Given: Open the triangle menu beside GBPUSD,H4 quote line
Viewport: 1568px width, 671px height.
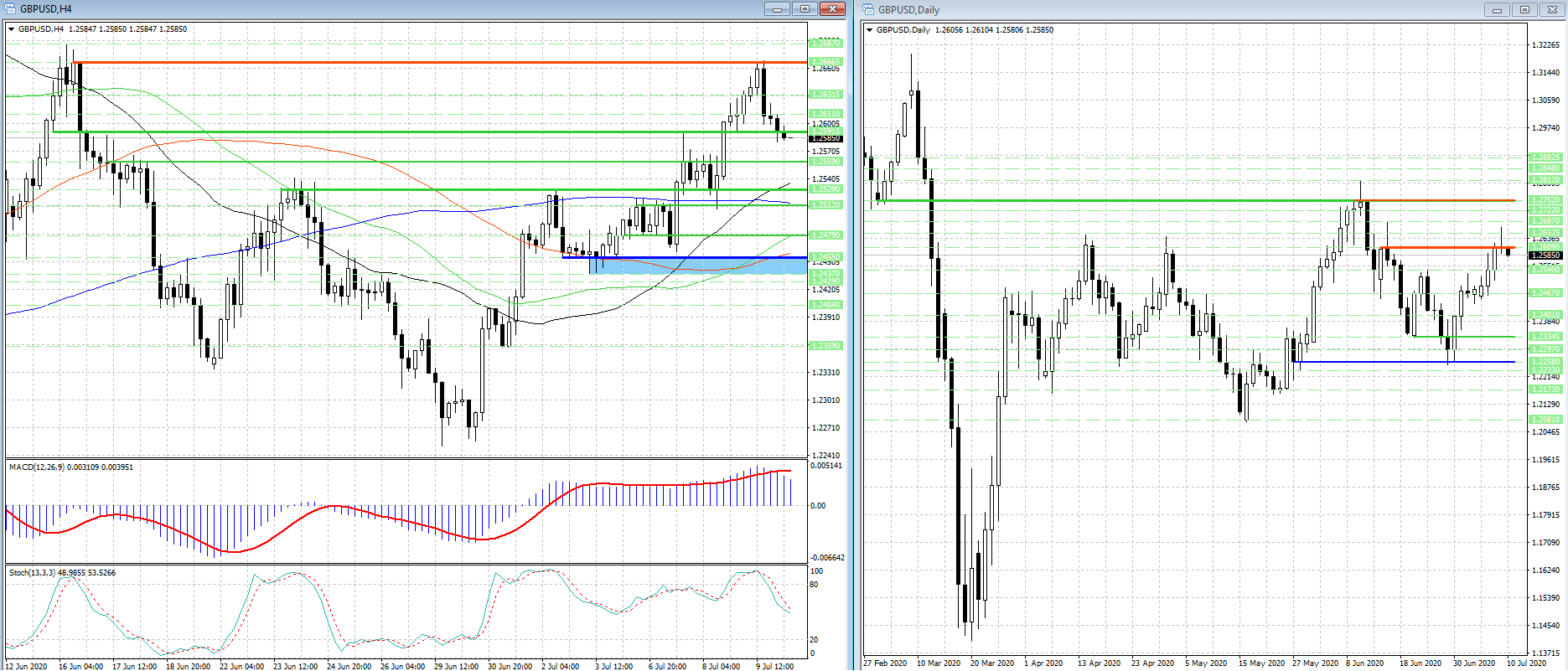Looking at the screenshot, I should click(x=12, y=29).
